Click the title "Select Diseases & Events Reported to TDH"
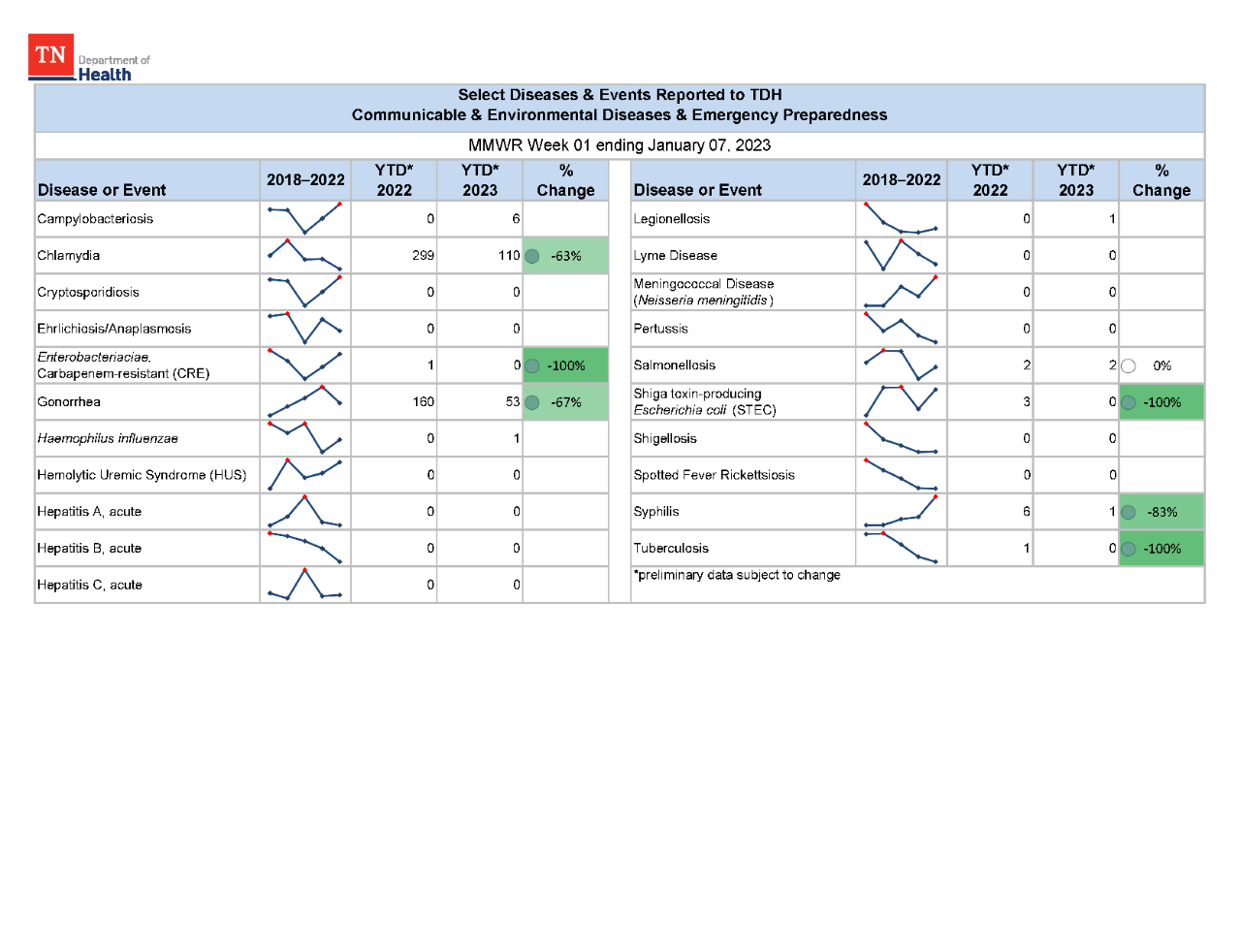This screenshot has height=952, width=1241. click(620, 95)
